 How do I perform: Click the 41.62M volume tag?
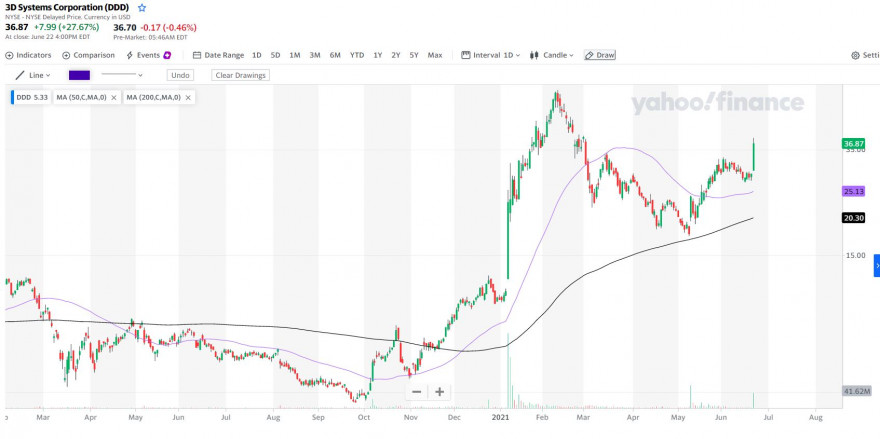coord(857,391)
